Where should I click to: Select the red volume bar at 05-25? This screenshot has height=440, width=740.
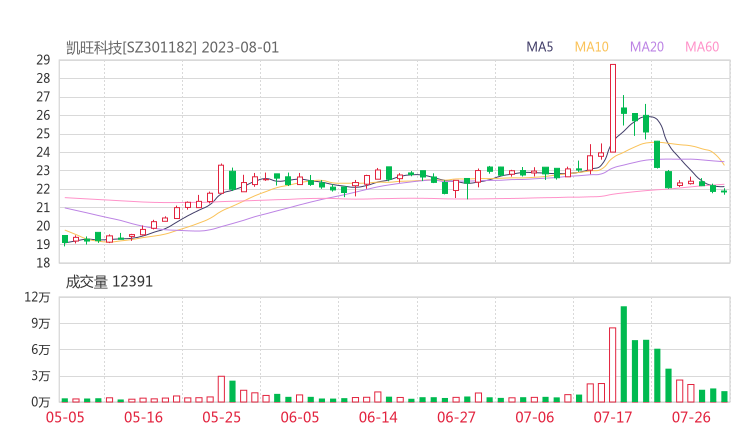(x=221, y=389)
